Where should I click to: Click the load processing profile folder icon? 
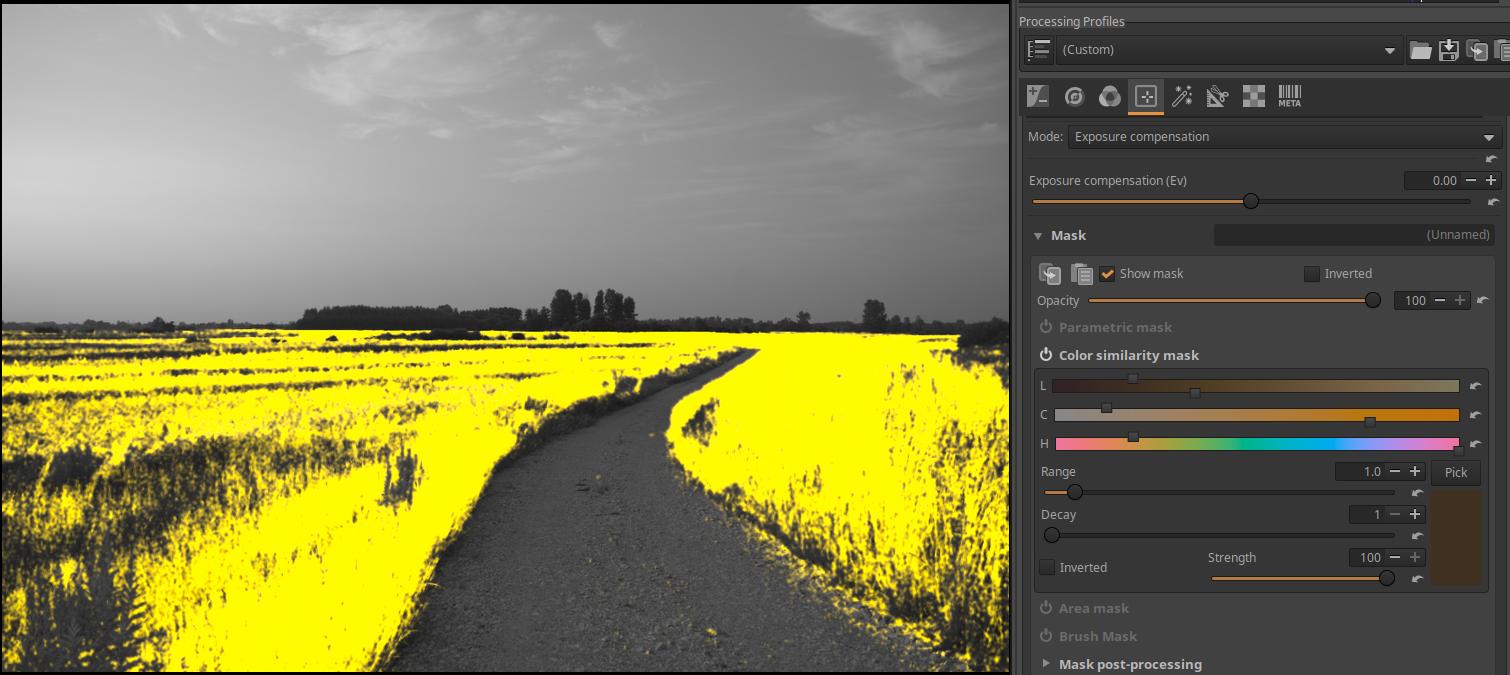pos(1420,51)
